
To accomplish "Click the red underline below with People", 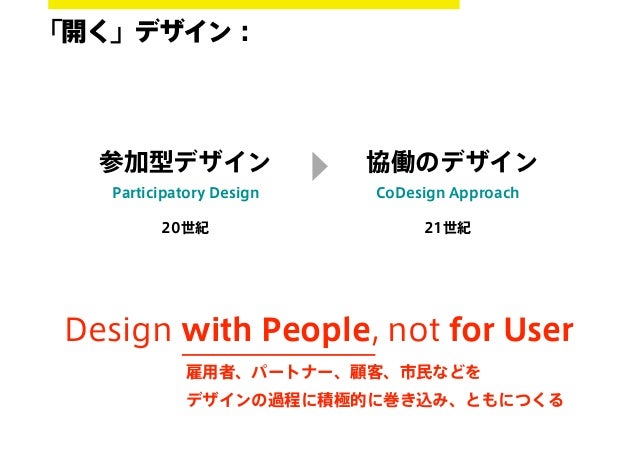I will click(278, 355).
